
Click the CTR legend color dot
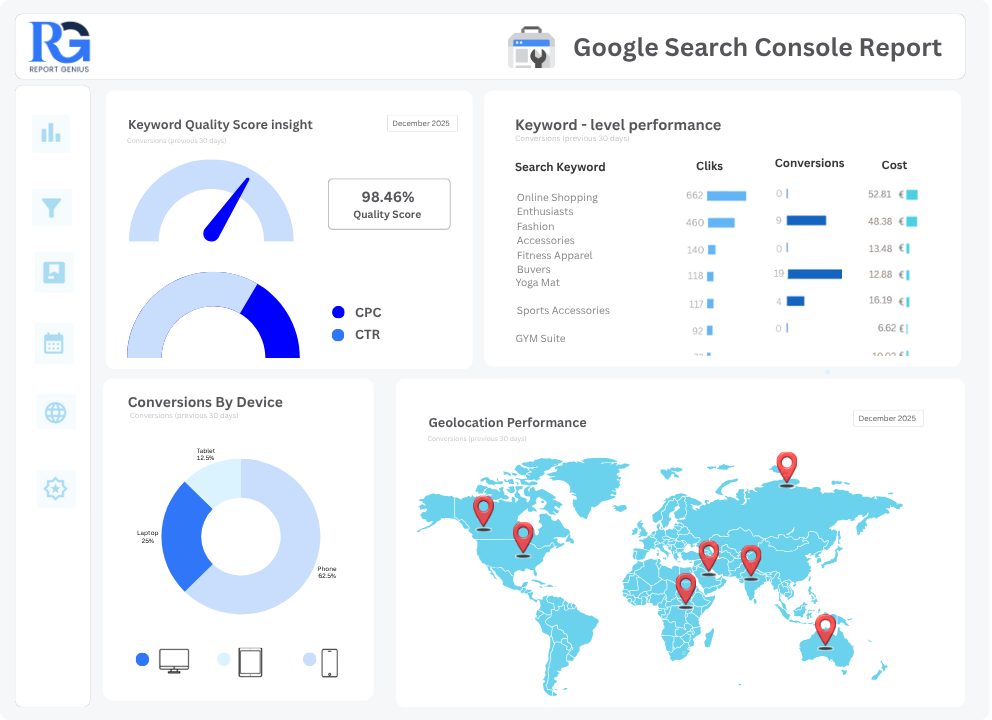coord(338,335)
